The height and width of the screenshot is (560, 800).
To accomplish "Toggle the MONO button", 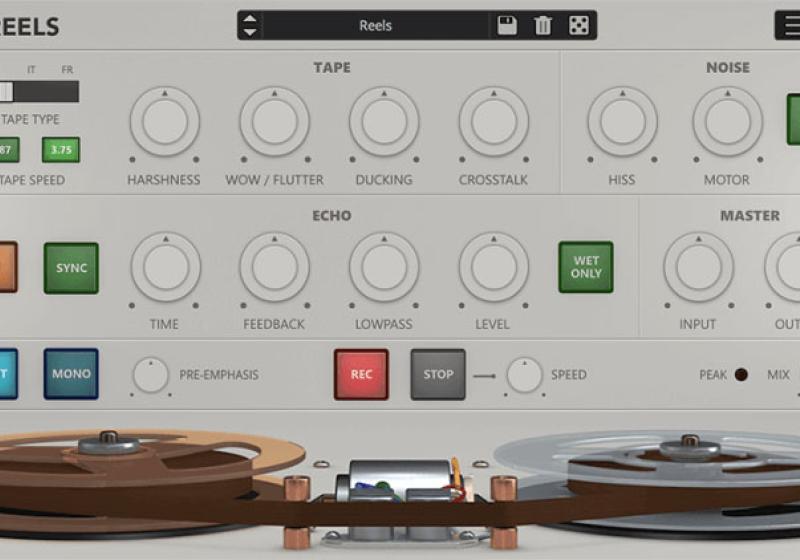I will point(71,374).
